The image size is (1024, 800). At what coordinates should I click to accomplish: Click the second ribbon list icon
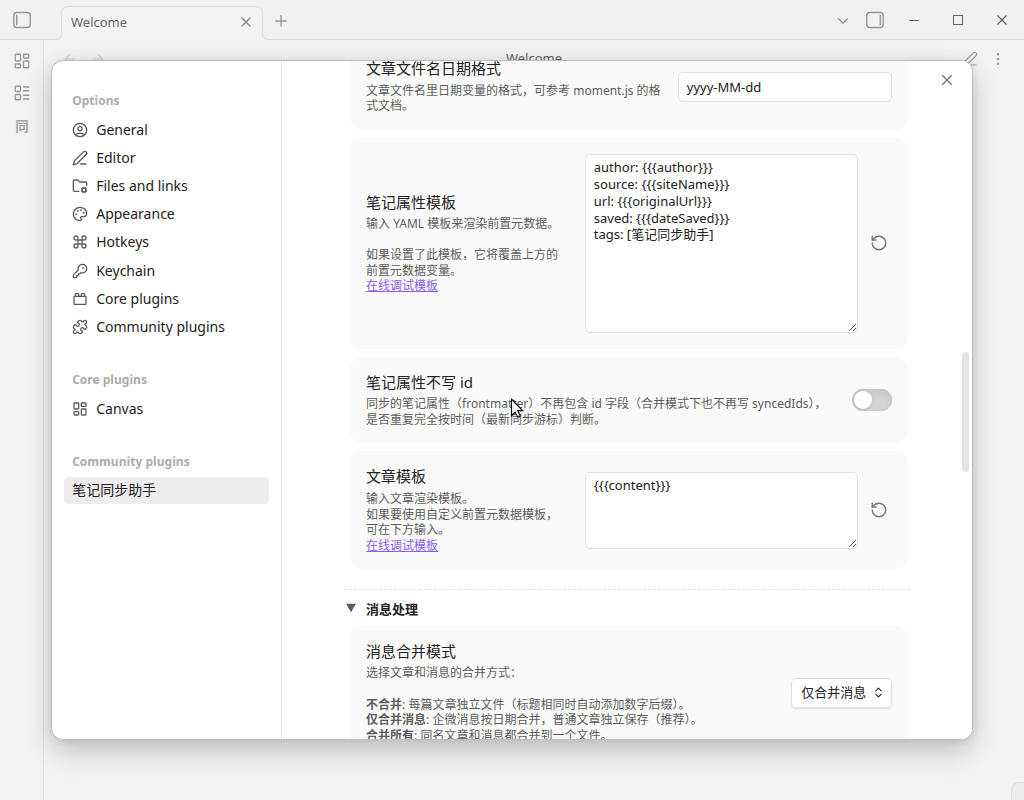click(22, 93)
